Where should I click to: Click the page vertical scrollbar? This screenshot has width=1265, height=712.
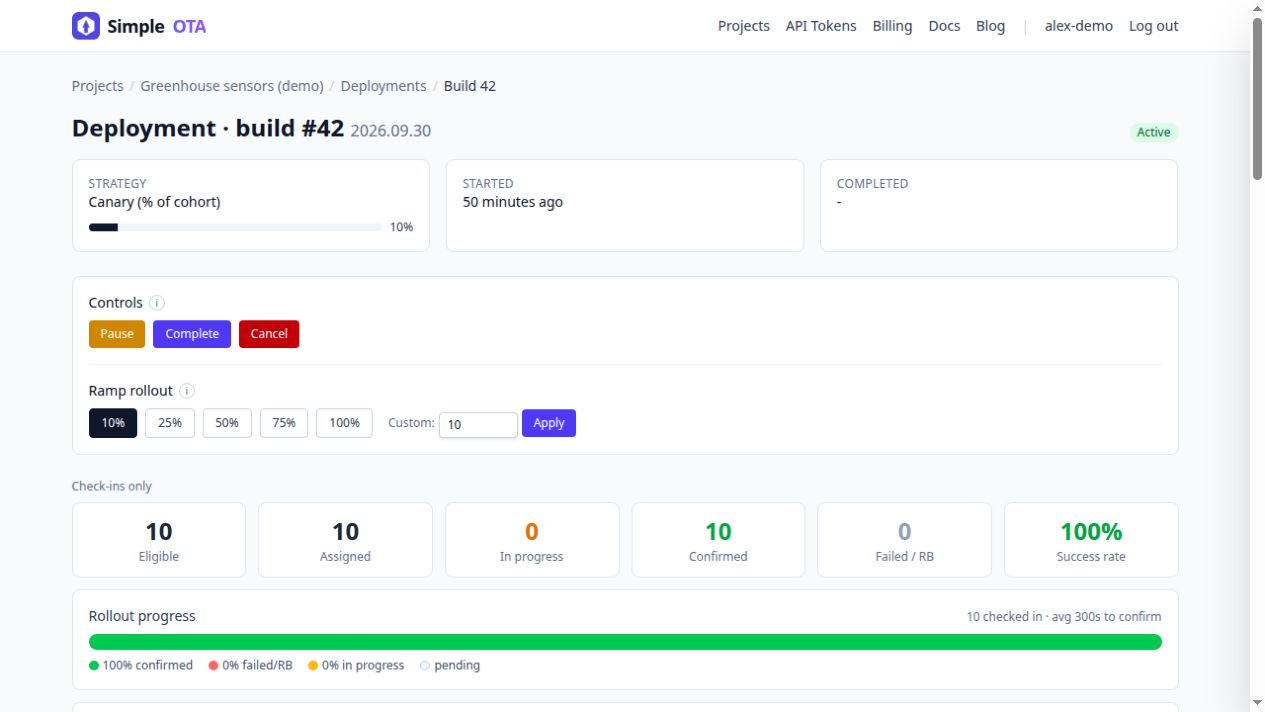(1257, 100)
